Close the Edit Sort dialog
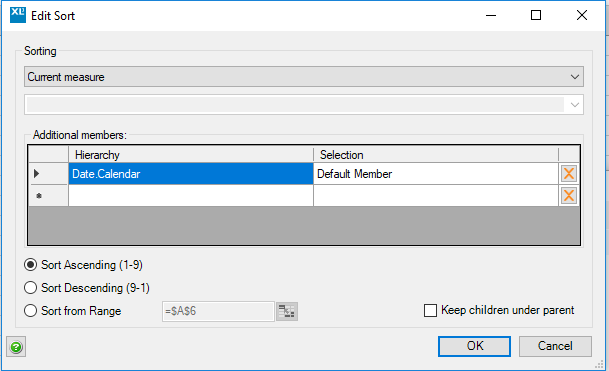 [x=582, y=15]
